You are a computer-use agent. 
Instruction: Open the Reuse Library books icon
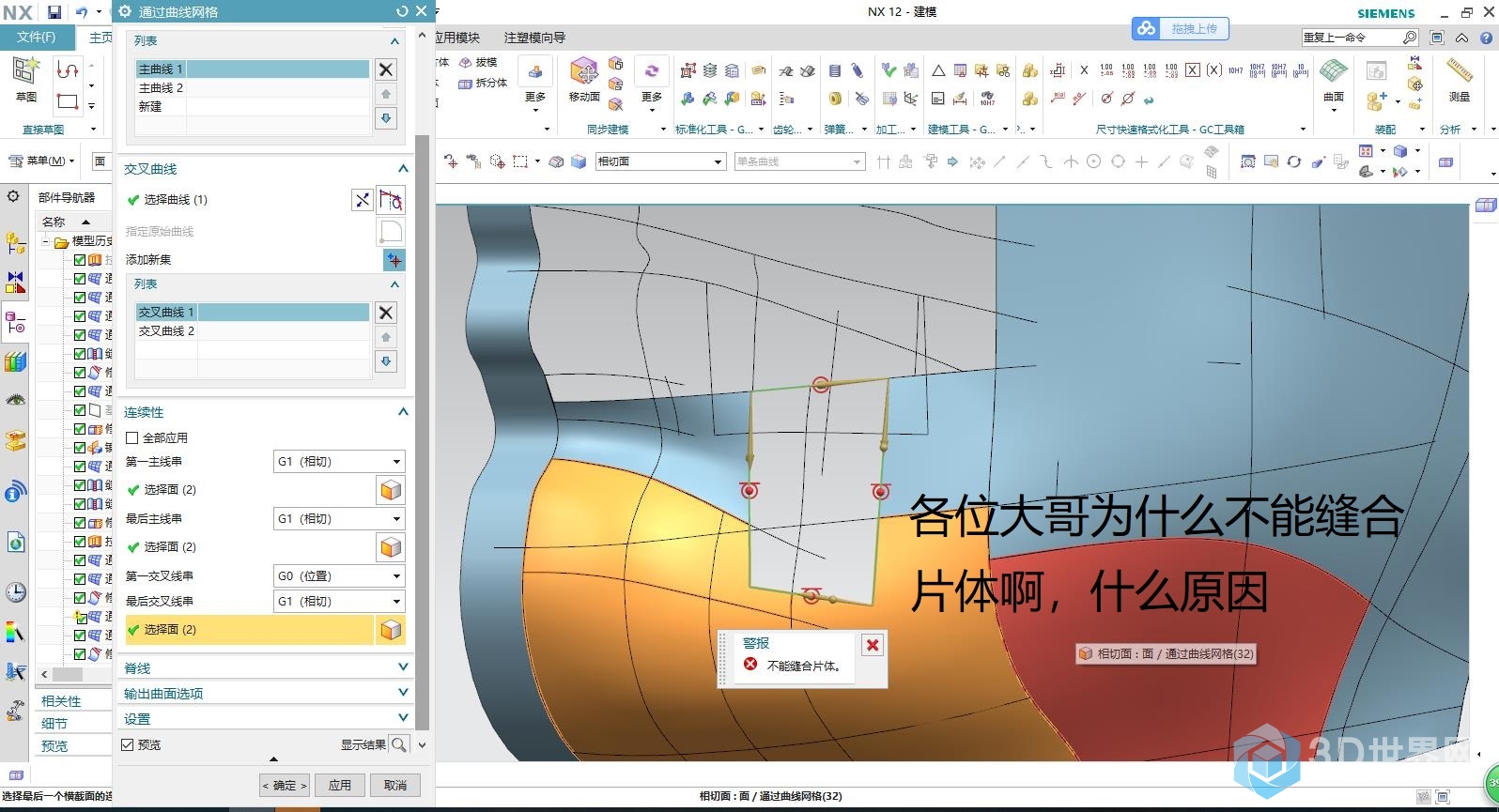click(x=15, y=361)
